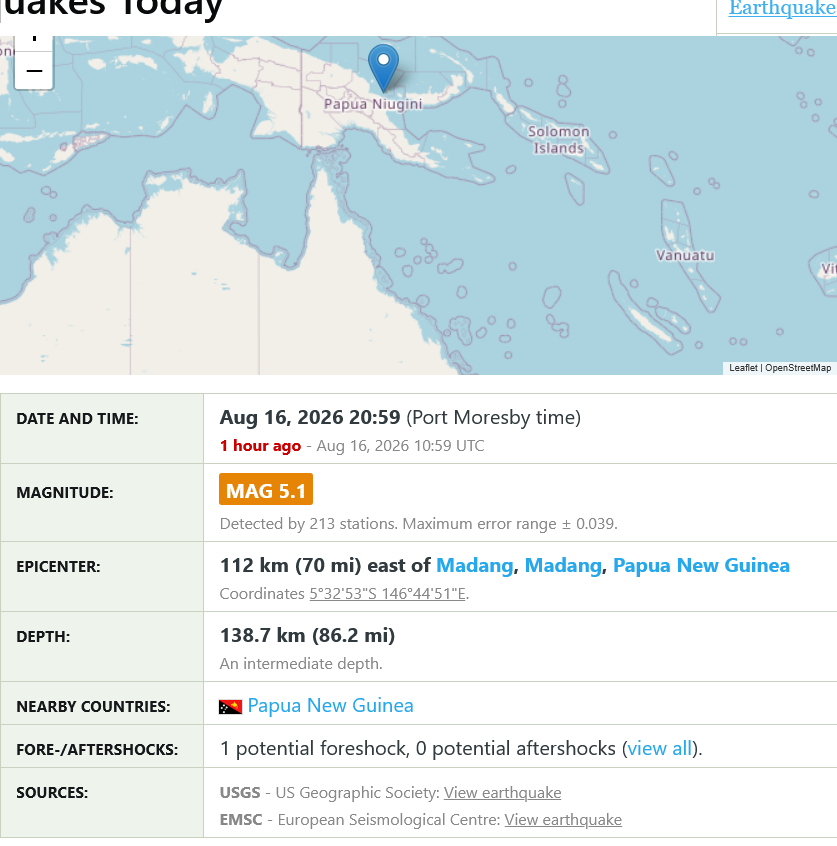Click 'Detected by 213 stations' text

click(x=309, y=524)
